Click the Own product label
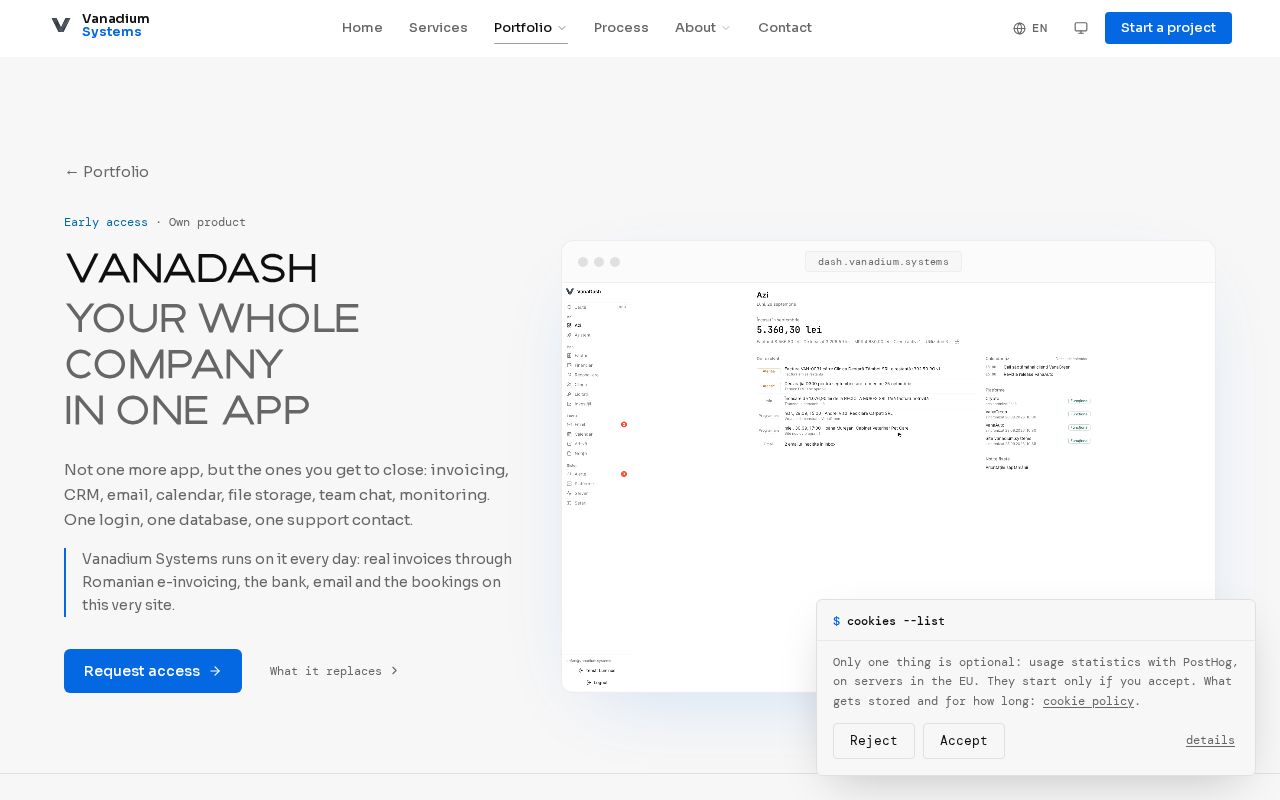 coord(207,222)
